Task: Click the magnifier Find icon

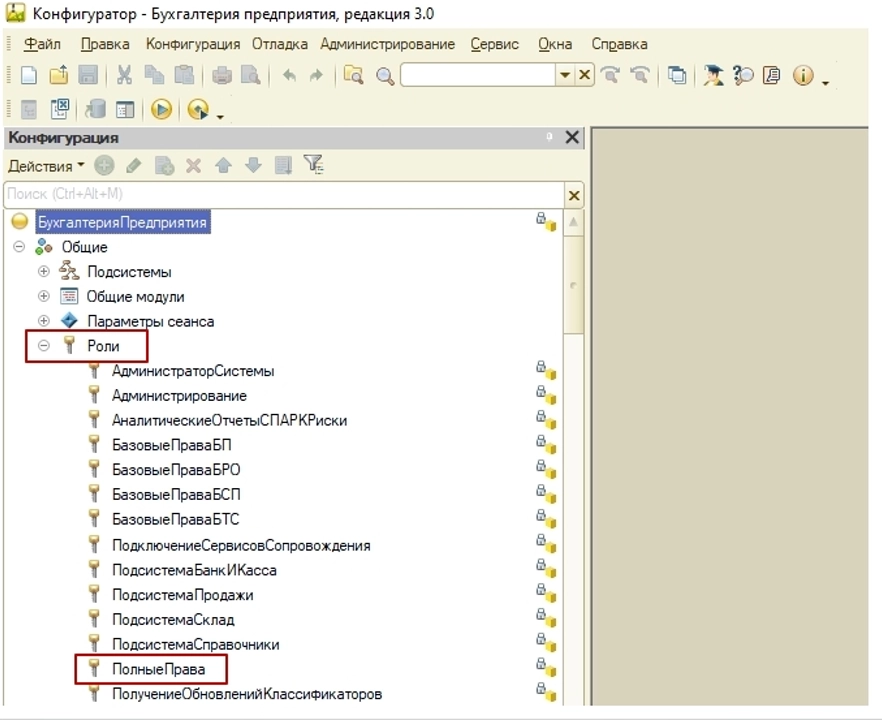Action: [385, 76]
